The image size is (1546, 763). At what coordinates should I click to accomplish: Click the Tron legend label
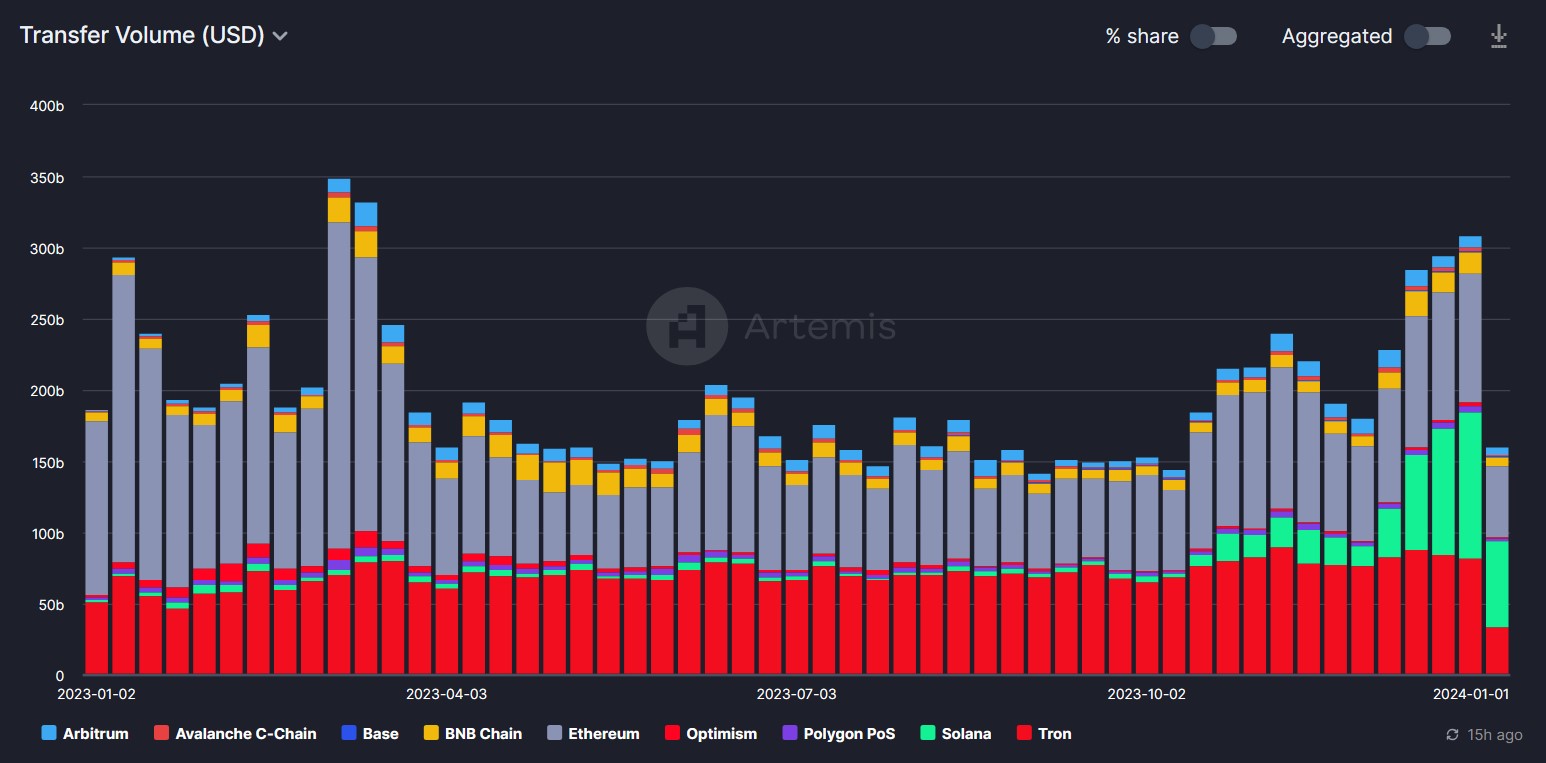pos(1054,734)
